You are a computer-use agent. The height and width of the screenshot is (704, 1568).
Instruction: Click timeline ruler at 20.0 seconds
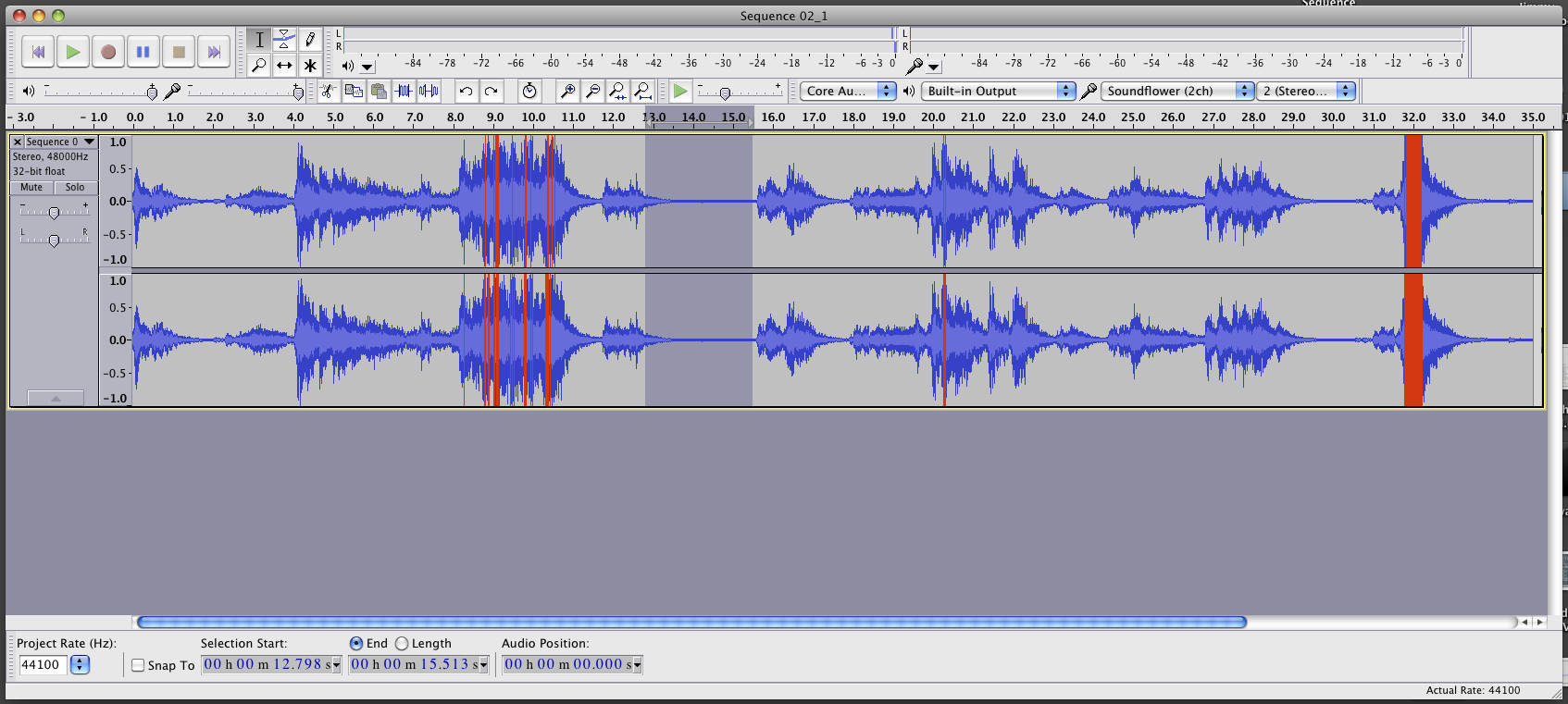(933, 117)
